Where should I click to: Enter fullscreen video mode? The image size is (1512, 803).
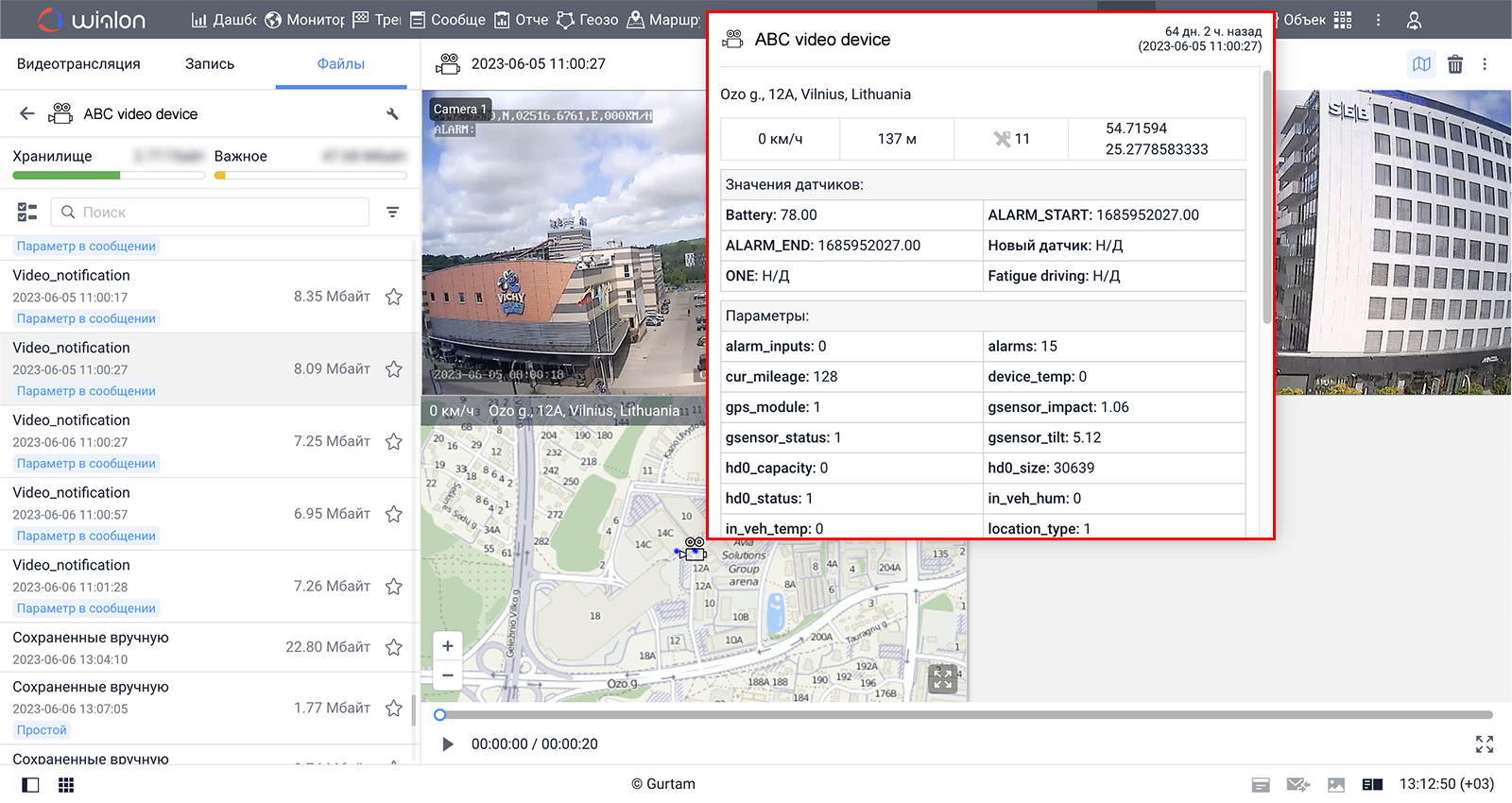[1484, 744]
